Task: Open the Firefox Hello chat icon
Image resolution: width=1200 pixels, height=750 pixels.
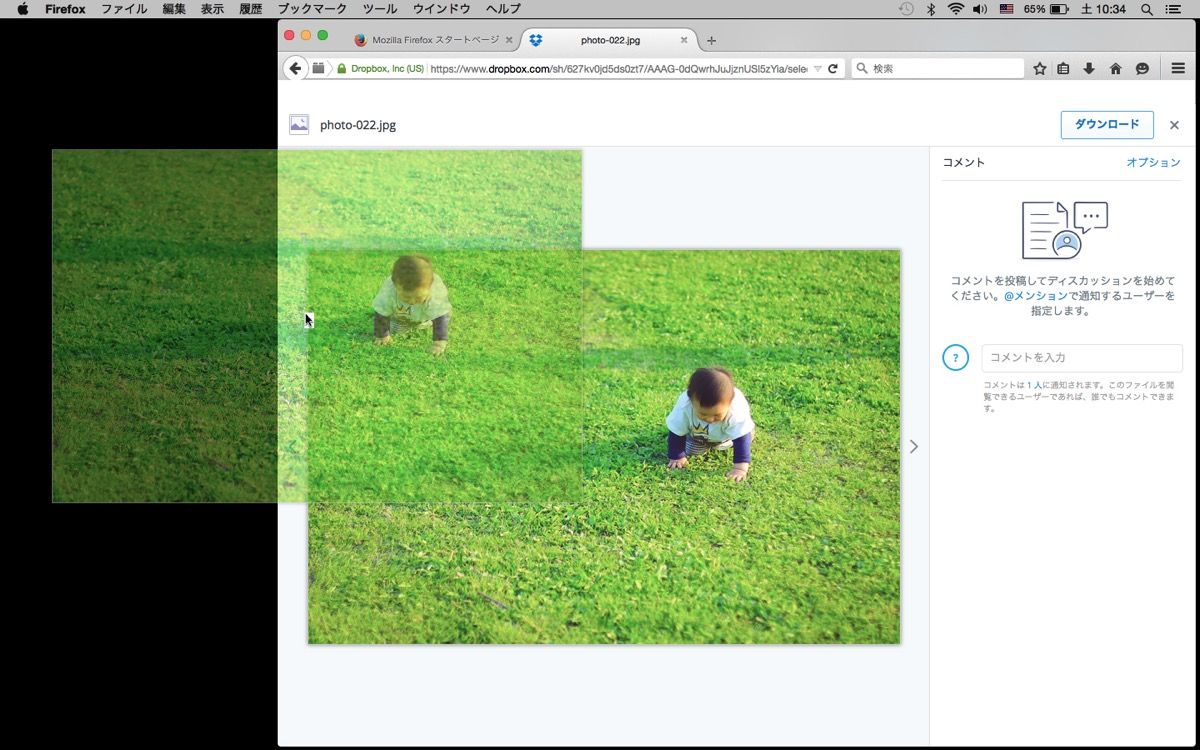Action: tap(1142, 68)
